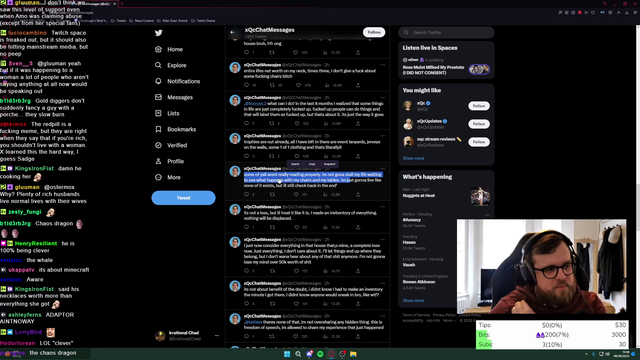Viewport: 640px width, 360px height.
Task: Retweet the 'what can I do' tweet
Action: tap(272, 123)
